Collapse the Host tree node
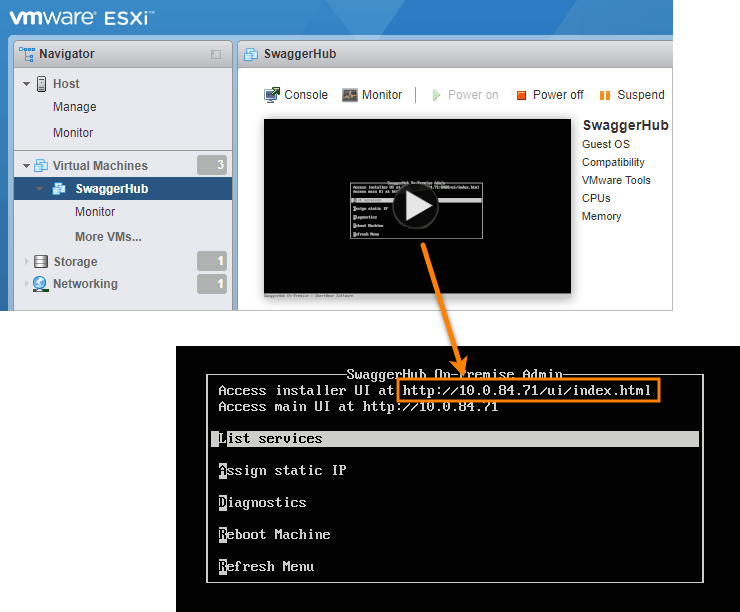740x612 pixels. (26, 84)
